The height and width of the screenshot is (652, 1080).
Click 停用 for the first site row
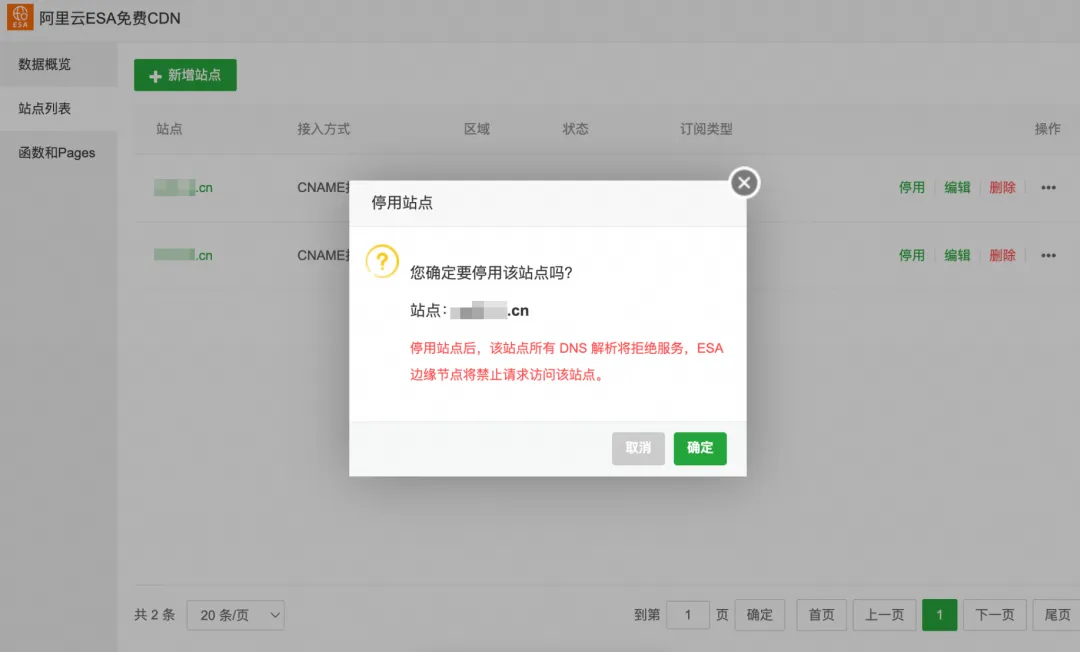click(x=911, y=187)
